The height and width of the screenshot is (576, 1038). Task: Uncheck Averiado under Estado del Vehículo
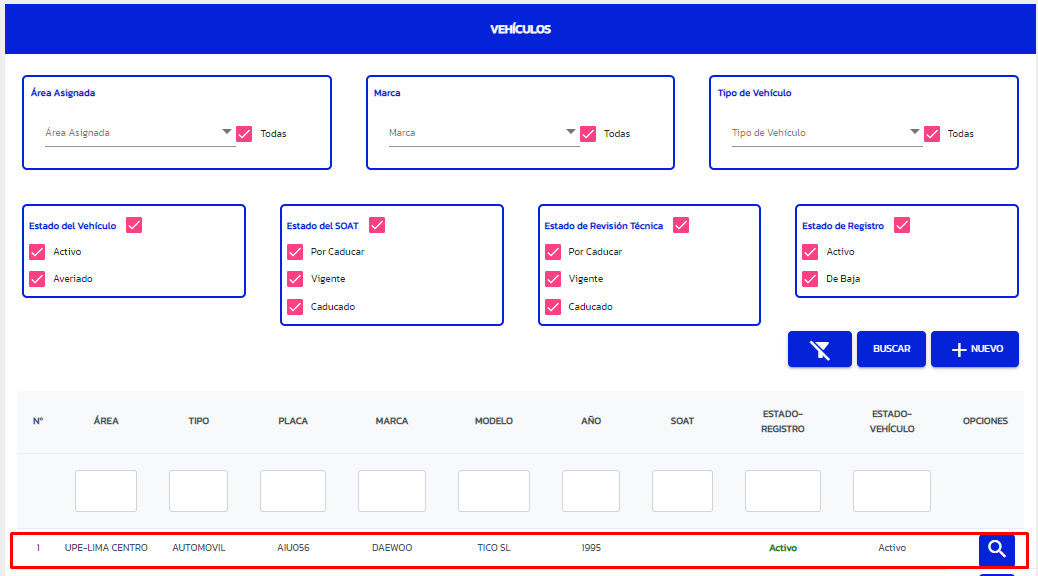(38, 279)
